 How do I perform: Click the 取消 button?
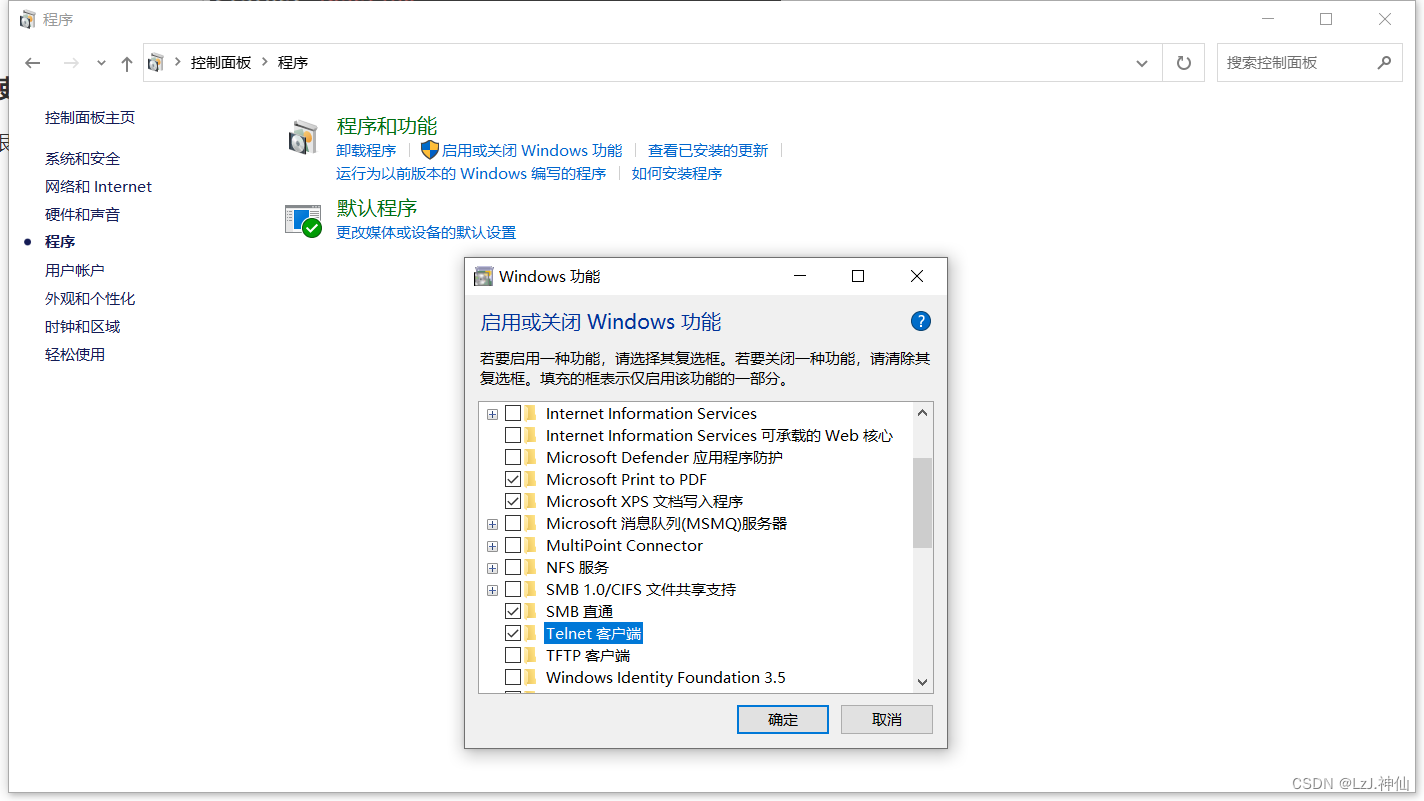pyautogui.click(x=887, y=719)
